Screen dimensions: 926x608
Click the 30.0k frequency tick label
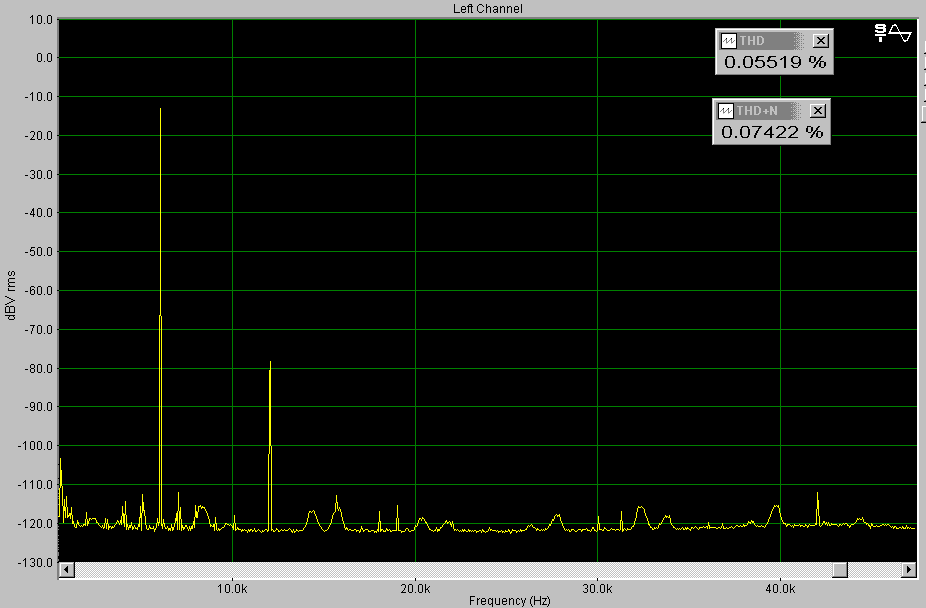(x=598, y=589)
